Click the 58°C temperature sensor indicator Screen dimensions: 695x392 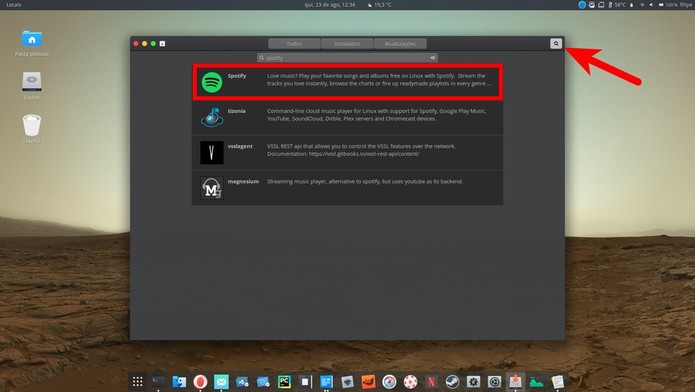tap(617, 5)
